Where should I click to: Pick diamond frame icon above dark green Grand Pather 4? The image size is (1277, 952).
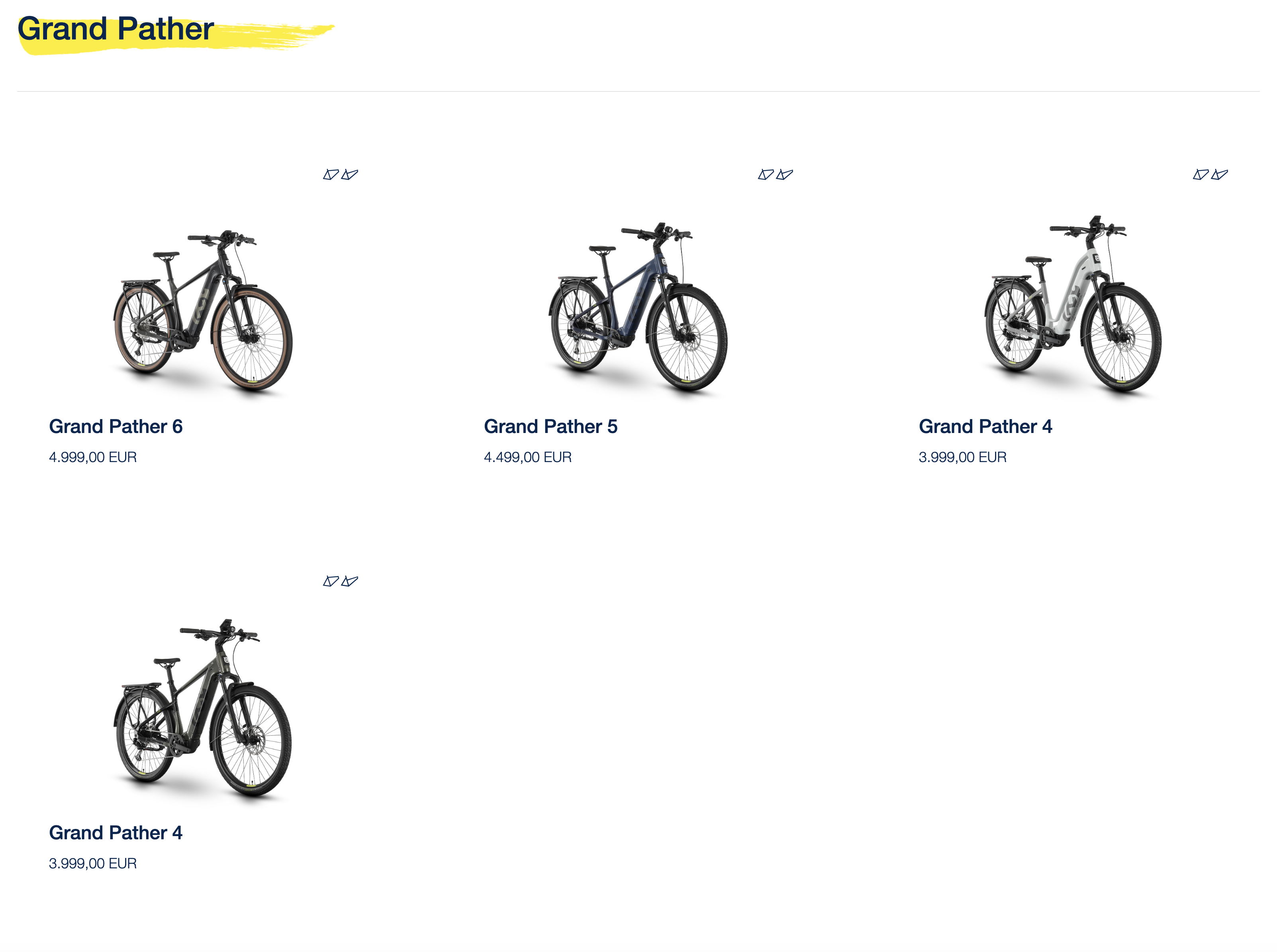pyautogui.click(x=331, y=581)
